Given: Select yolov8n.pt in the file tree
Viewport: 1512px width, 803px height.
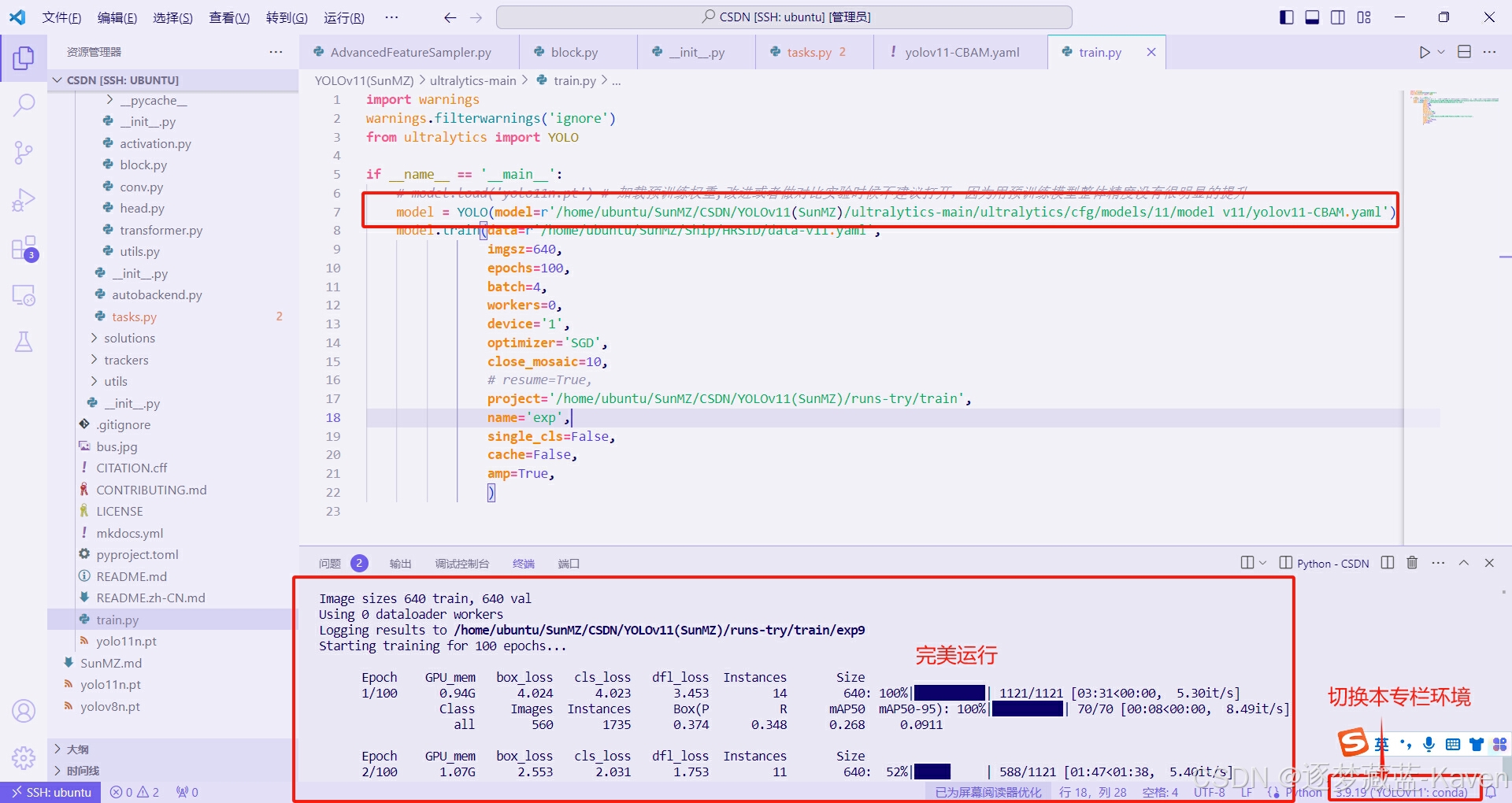Looking at the screenshot, I should (172, 706).
